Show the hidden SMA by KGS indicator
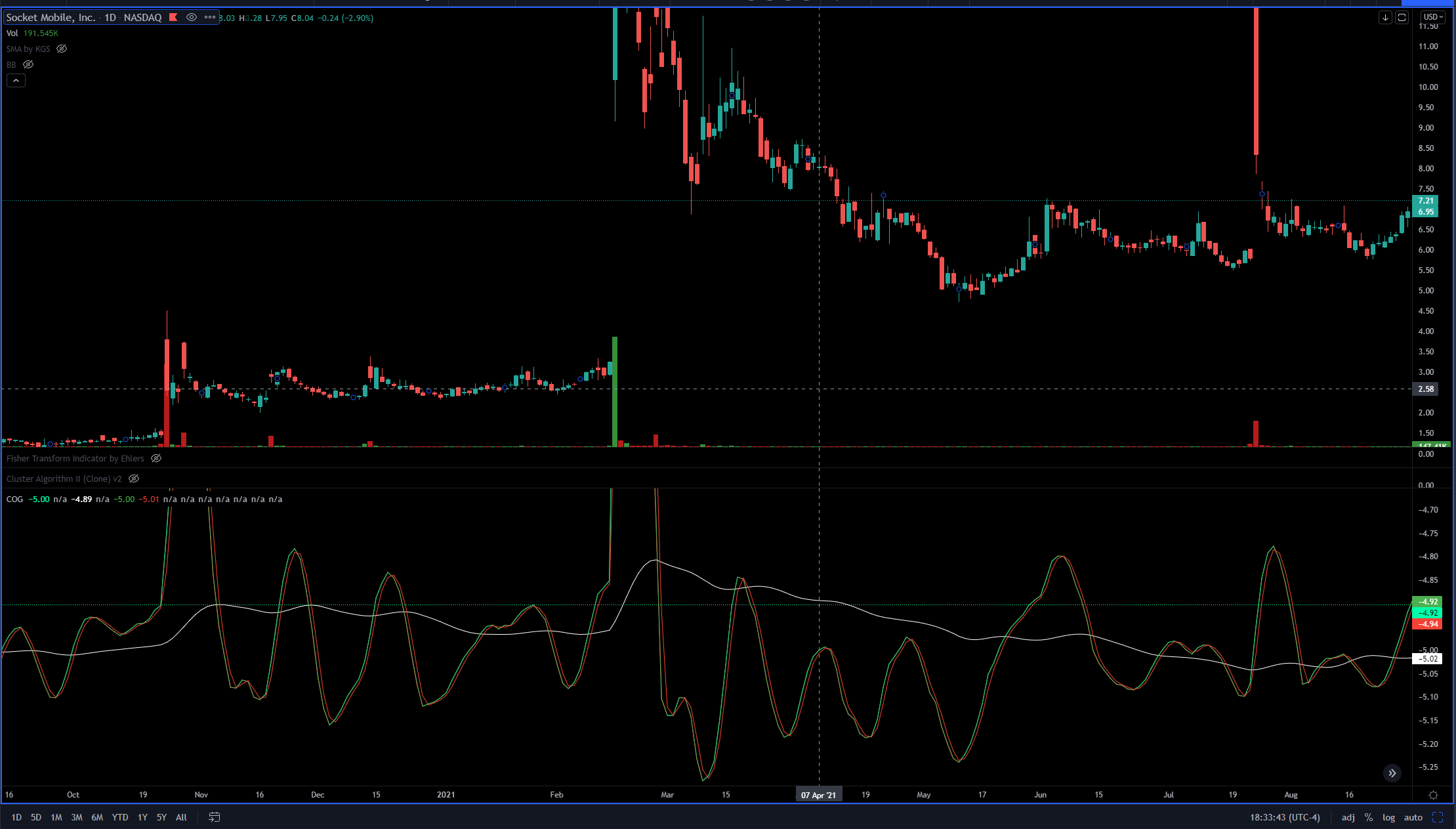Image resolution: width=1456 pixels, height=829 pixels. tap(62, 49)
